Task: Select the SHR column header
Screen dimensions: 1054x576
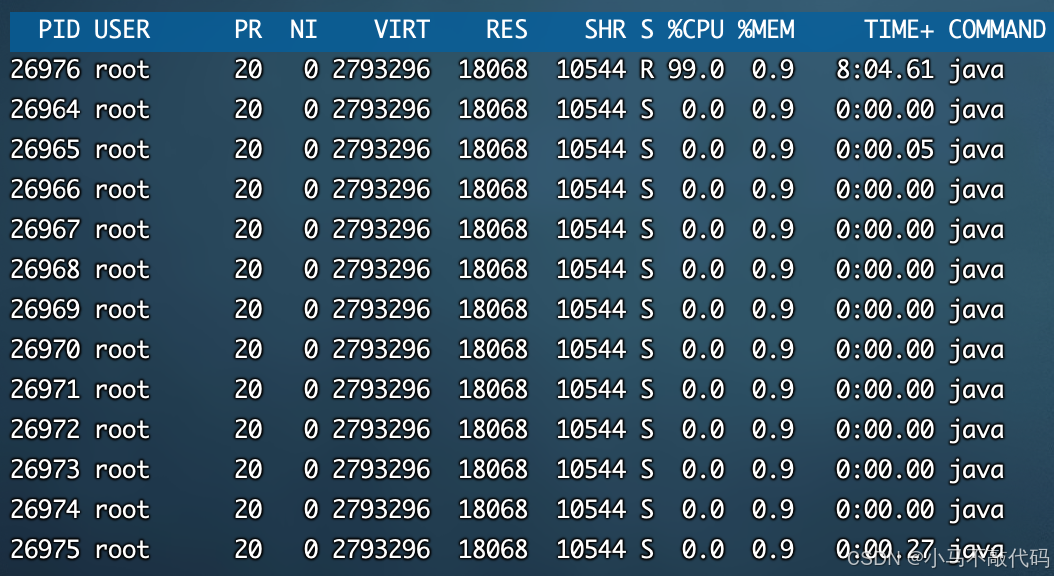Action: point(606,30)
